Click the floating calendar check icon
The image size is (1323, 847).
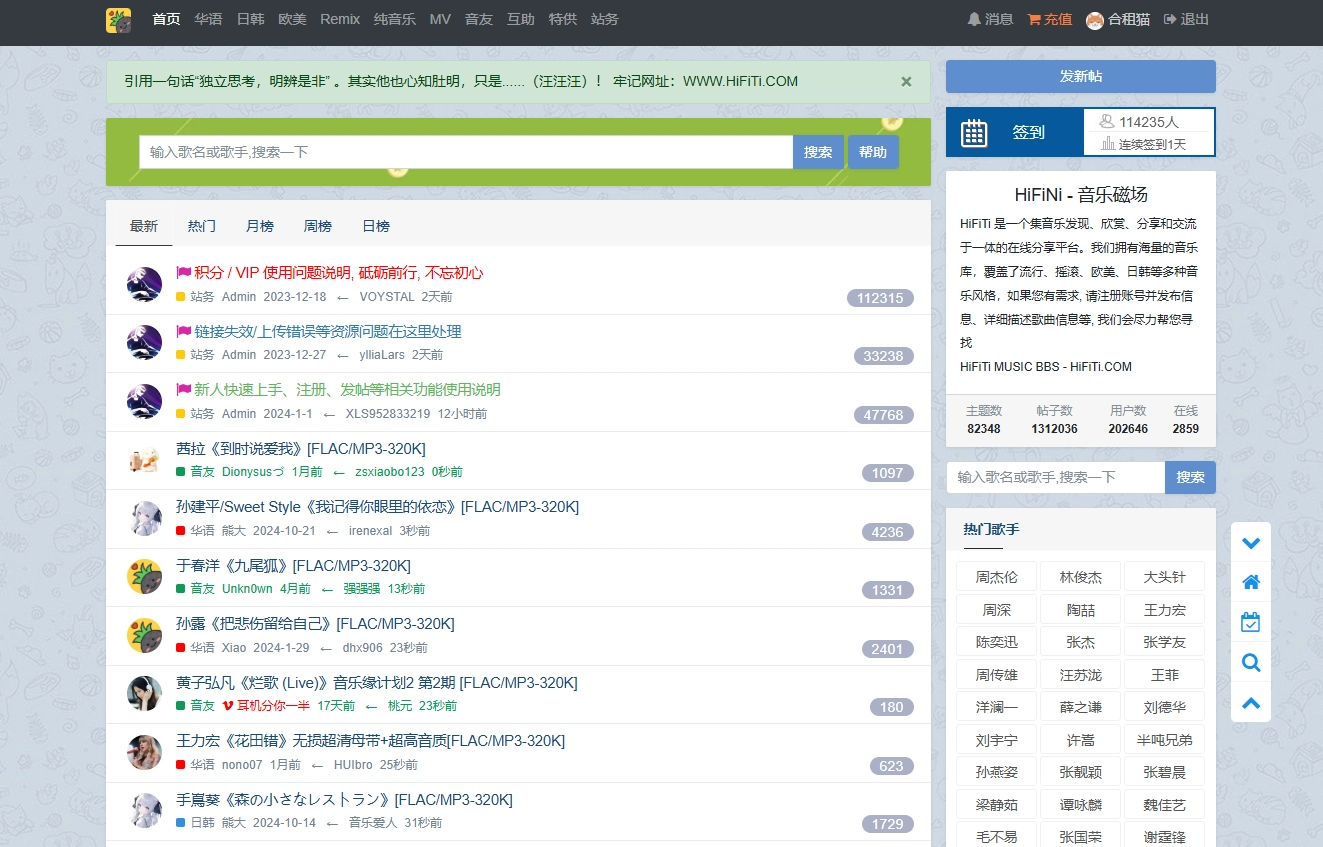coord(1250,622)
